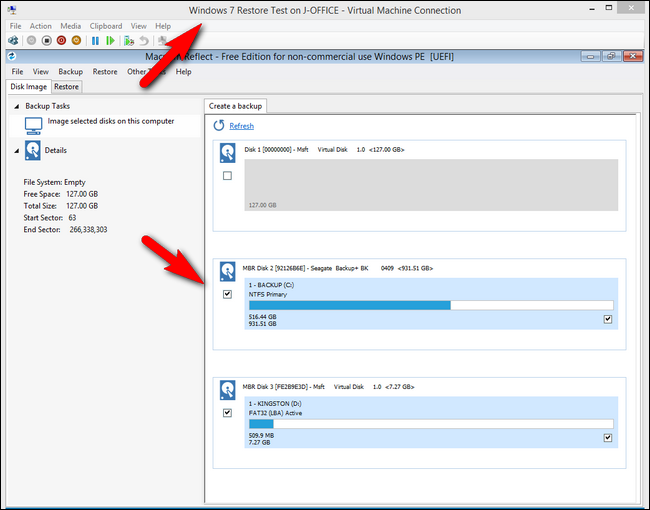The width and height of the screenshot is (650, 510).
Task: Click the Total Size 127.00 GB value
Action: click(82, 206)
